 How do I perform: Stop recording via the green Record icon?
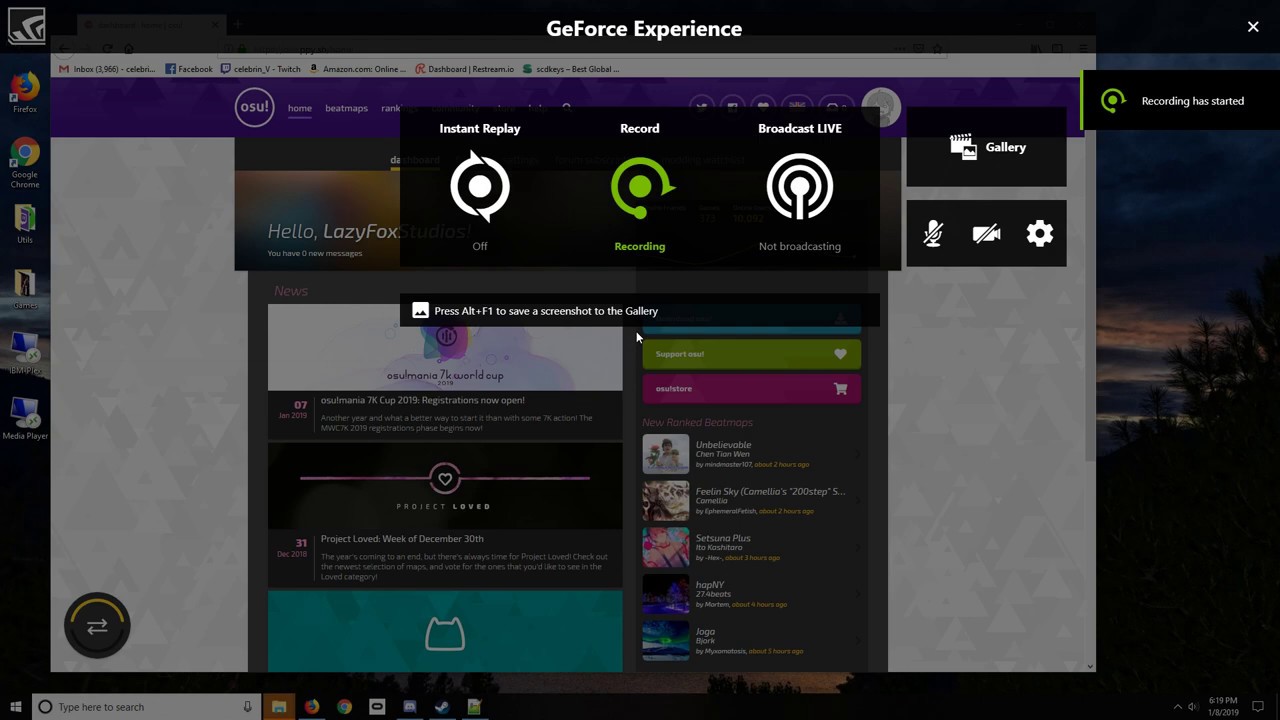[x=640, y=187]
